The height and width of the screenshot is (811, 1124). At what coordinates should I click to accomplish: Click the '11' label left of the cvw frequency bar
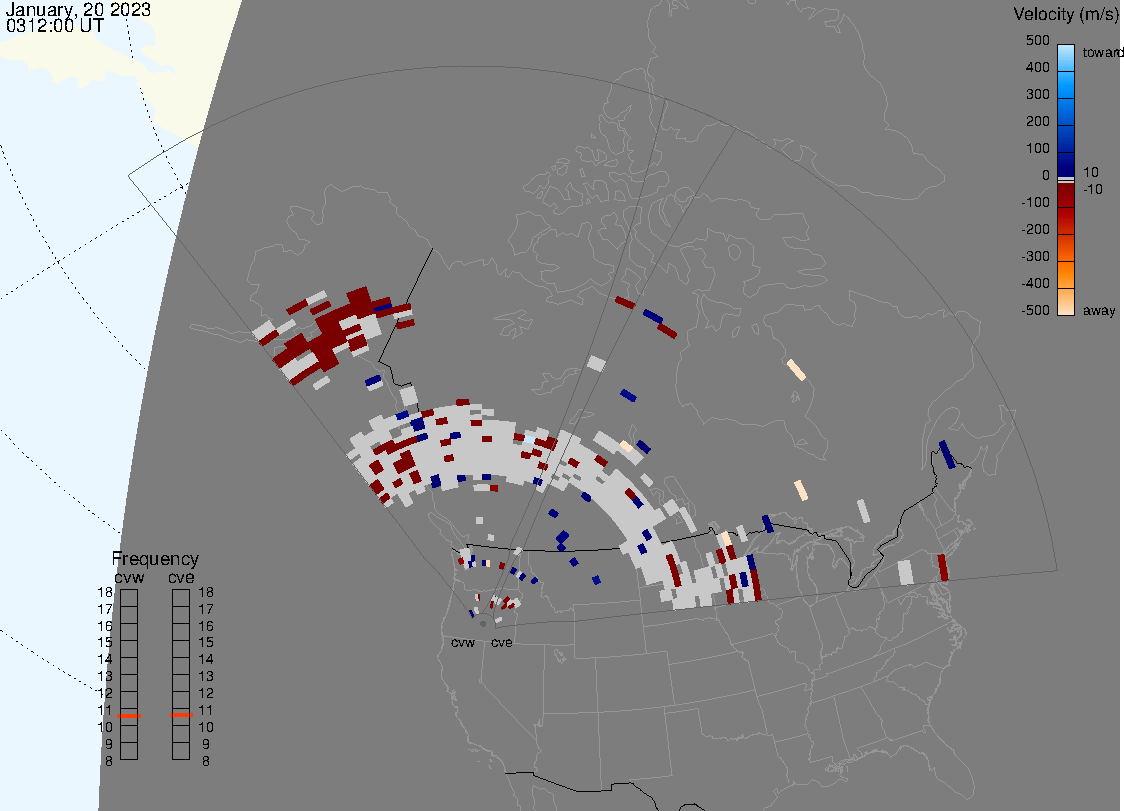point(105,710)
